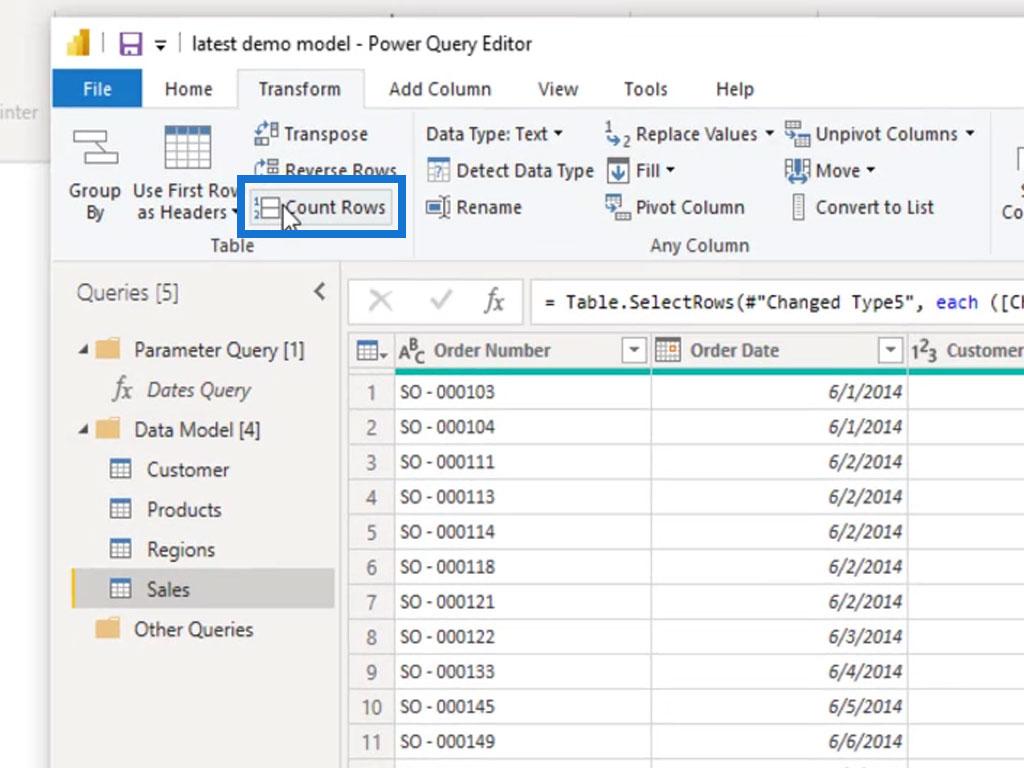Viewport: 1024px width, 768px height.
Task: Select the Dates Query function
Action: 198,390
